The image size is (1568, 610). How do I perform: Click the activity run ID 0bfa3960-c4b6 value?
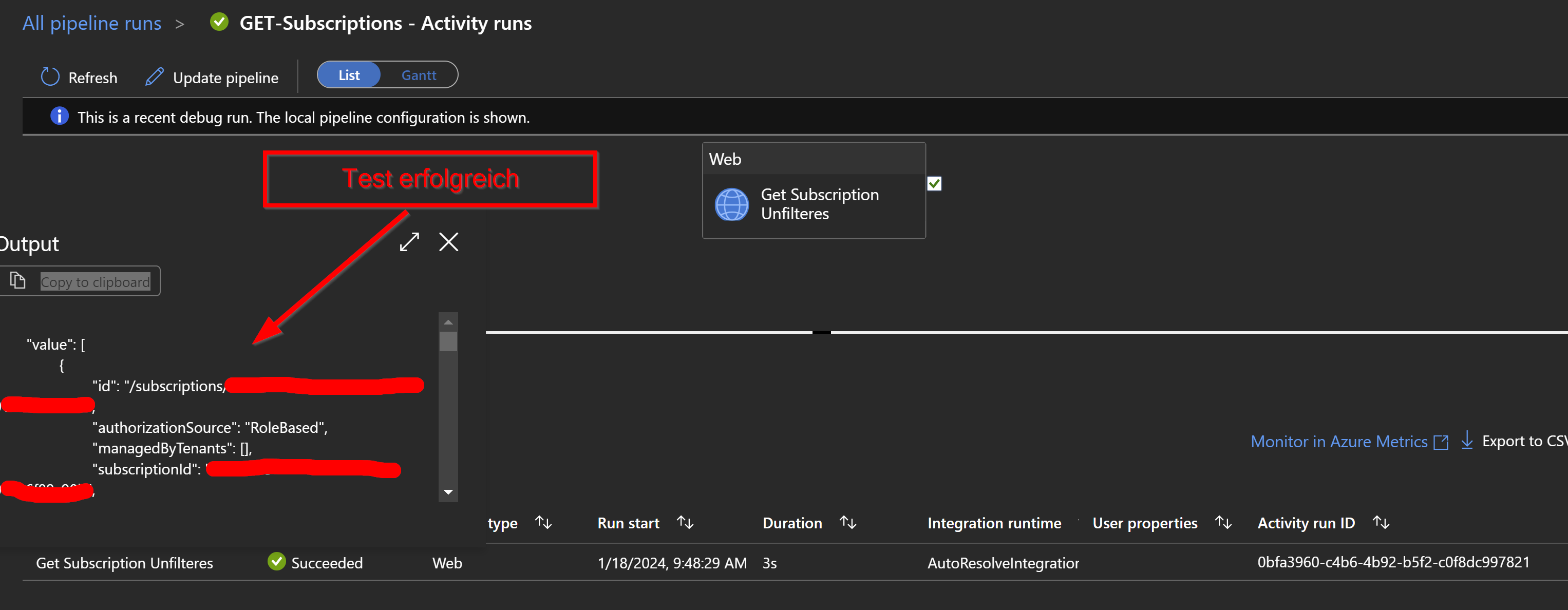tap(1393, 562)
